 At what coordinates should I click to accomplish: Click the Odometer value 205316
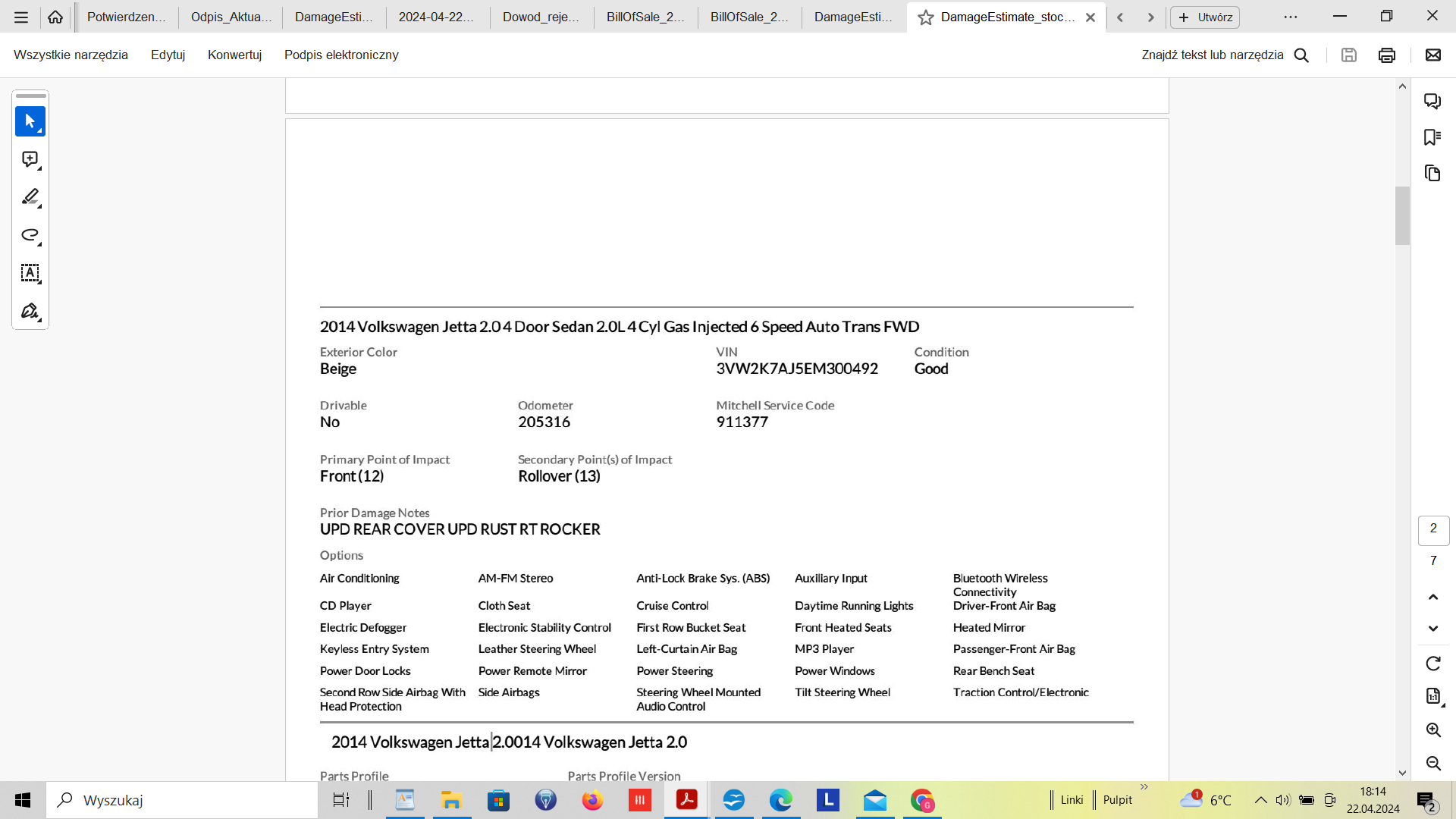(x=544, y=422)
